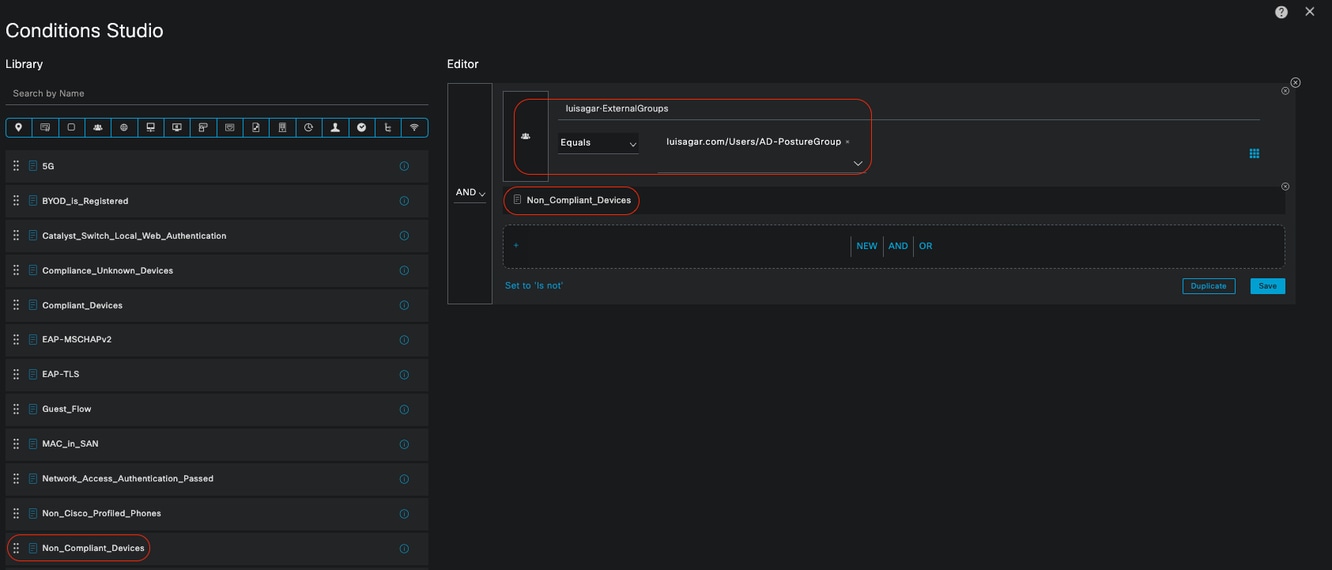Select EAP-MSCHAPv2 in library
The height and width of the screenshot is (570, 1332).
[x=216, y=339]
